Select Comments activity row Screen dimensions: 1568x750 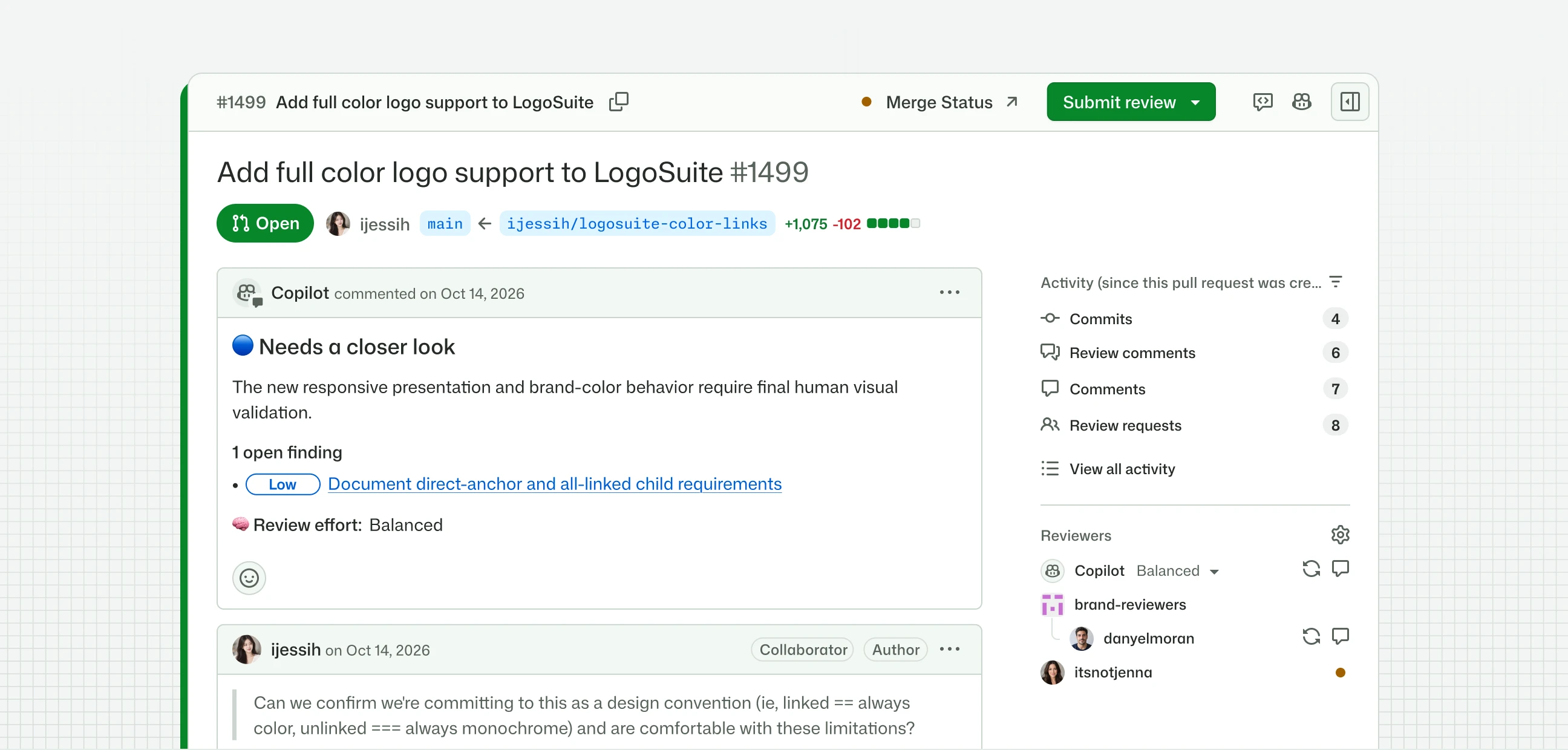pyautogui.click(x=1194, y=389)
